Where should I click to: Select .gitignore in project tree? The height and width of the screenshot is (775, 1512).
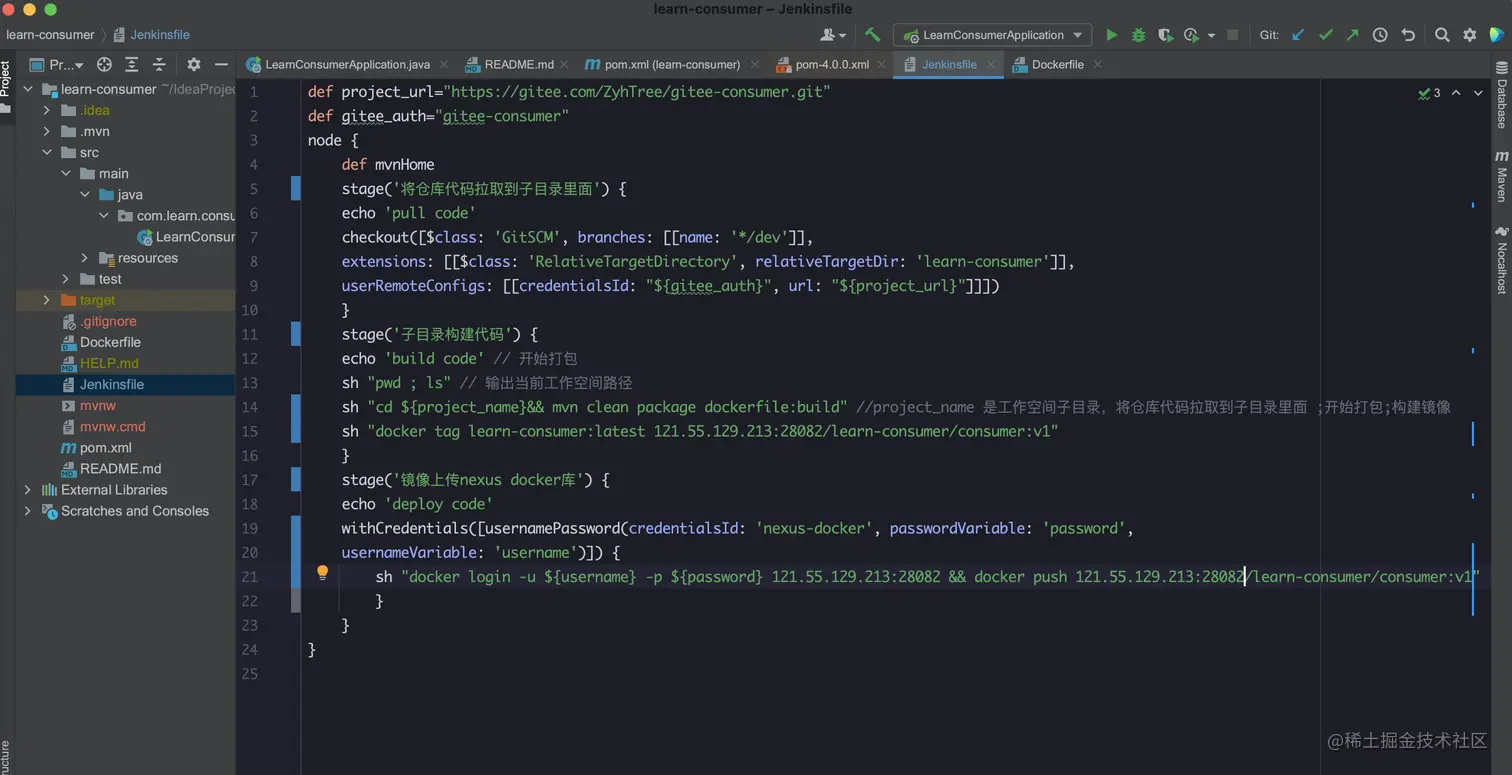click(108, 321)
